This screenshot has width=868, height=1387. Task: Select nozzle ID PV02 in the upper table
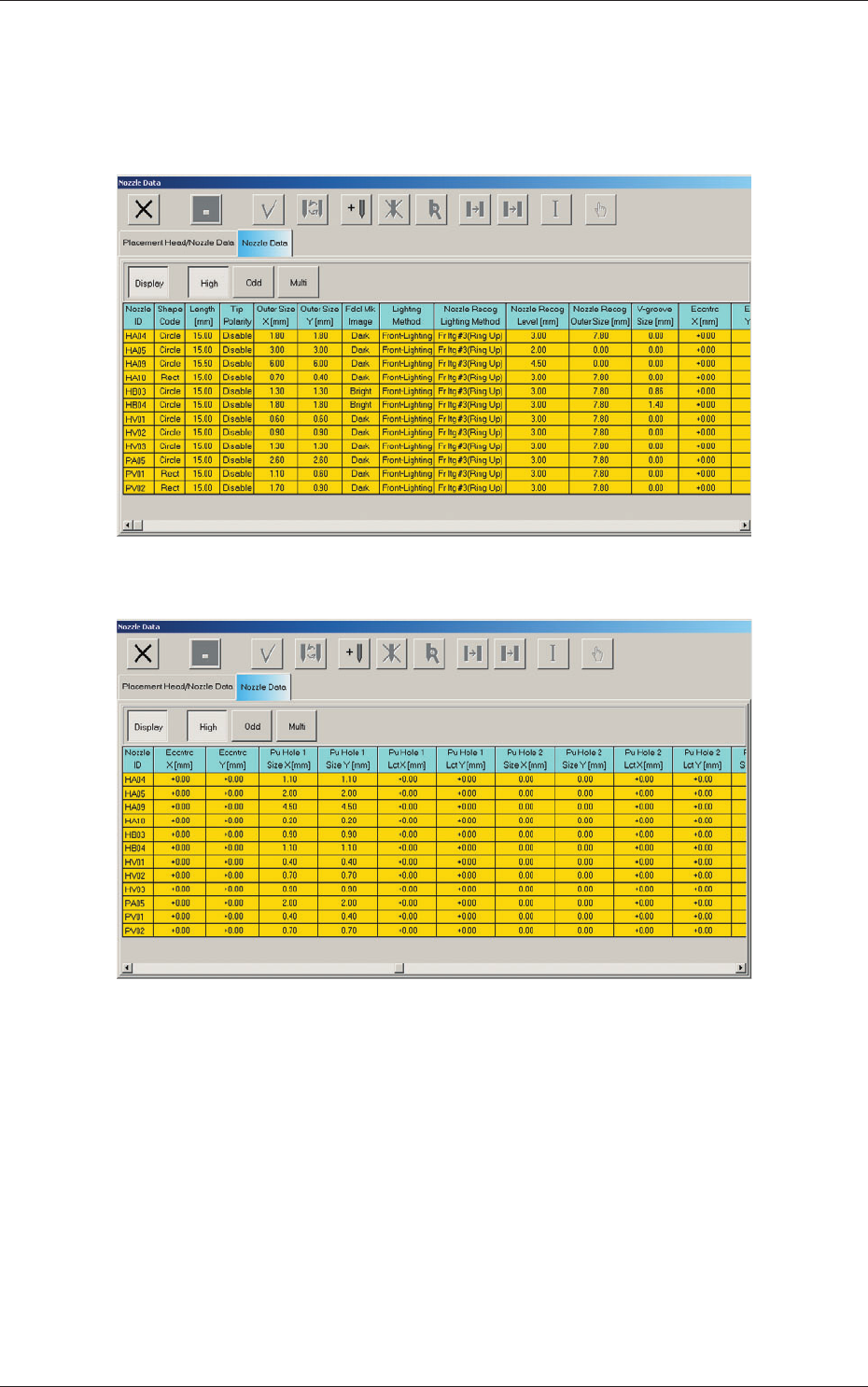click(138, 488)
